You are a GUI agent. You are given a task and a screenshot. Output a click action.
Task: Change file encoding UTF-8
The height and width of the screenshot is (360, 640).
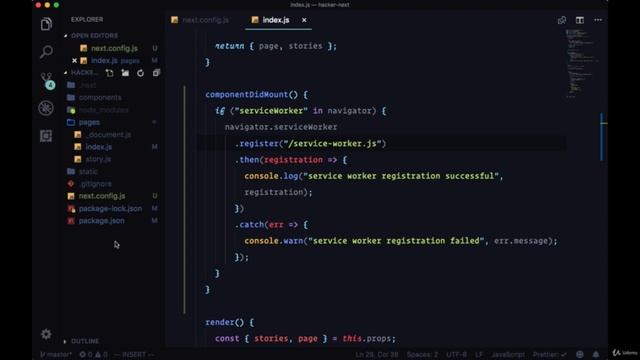(x=456, y=354)
